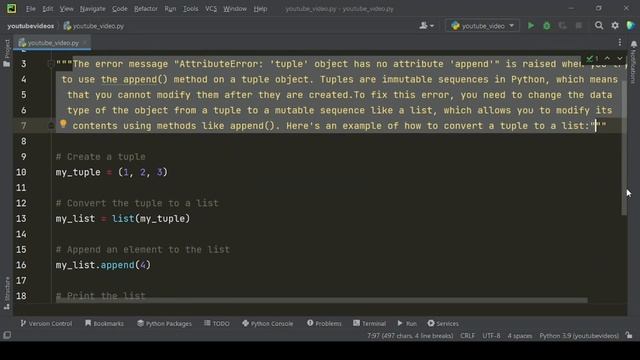Change the CRLF line separator
This screenshot has height=360, width=640.
pos(467,336)
